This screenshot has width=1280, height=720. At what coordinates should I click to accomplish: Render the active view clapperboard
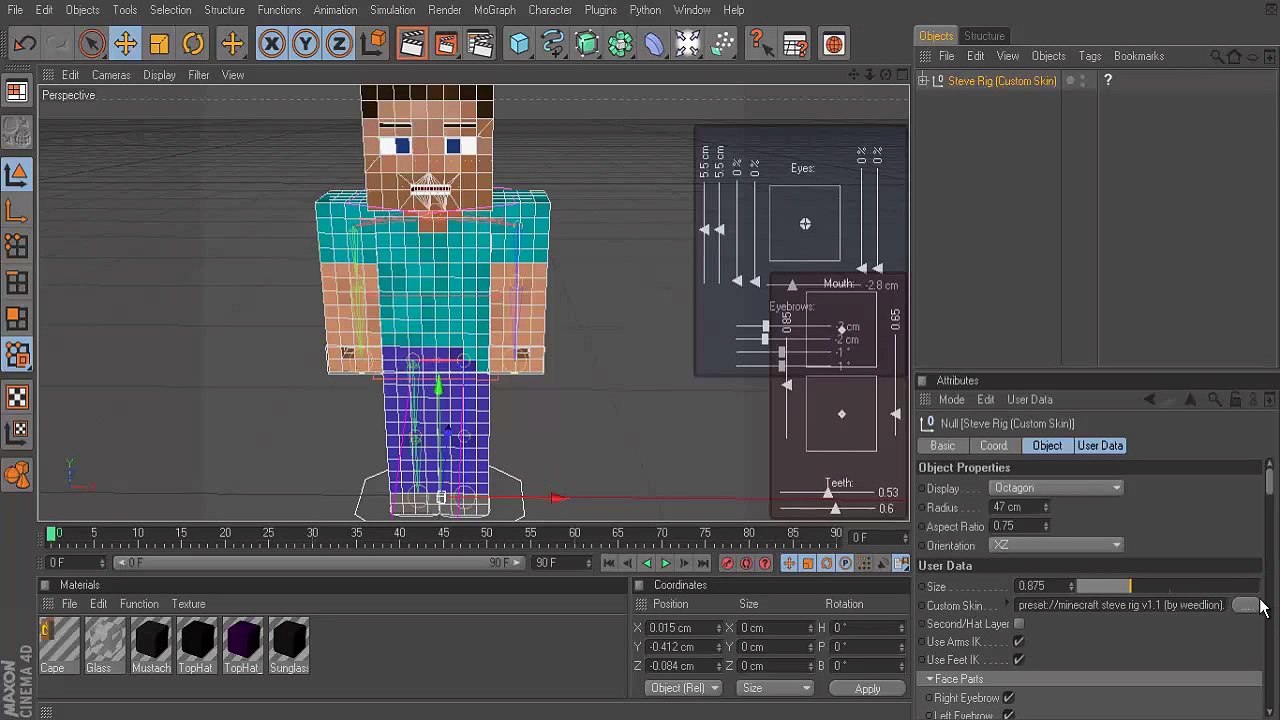412,44
